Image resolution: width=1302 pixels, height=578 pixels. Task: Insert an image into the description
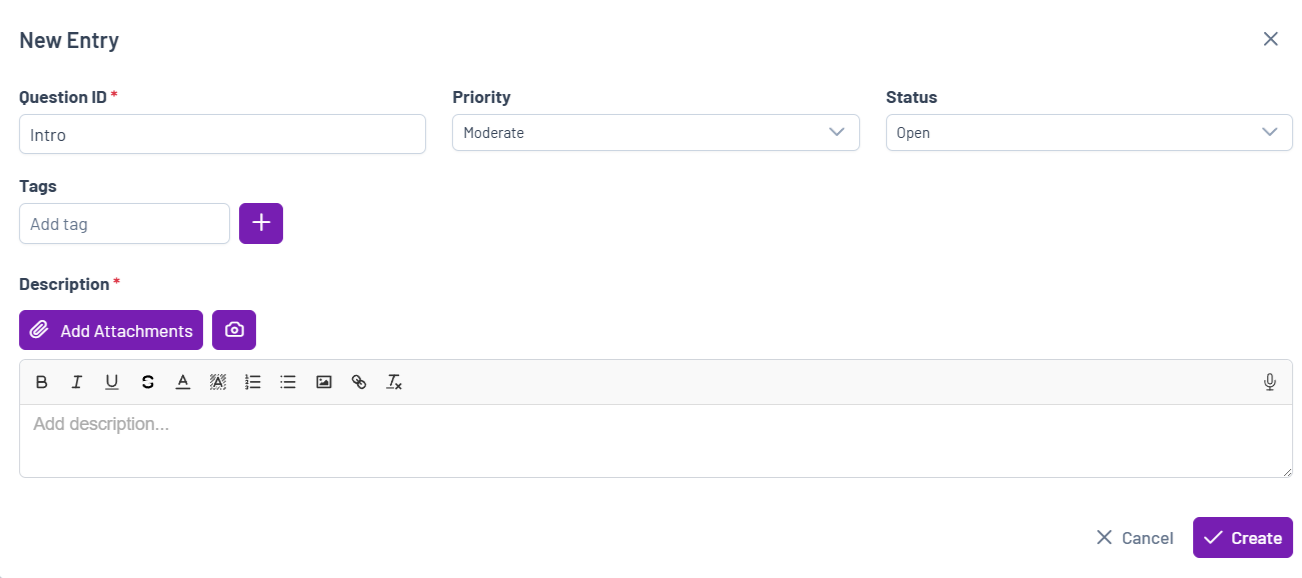tap(324, 382)
